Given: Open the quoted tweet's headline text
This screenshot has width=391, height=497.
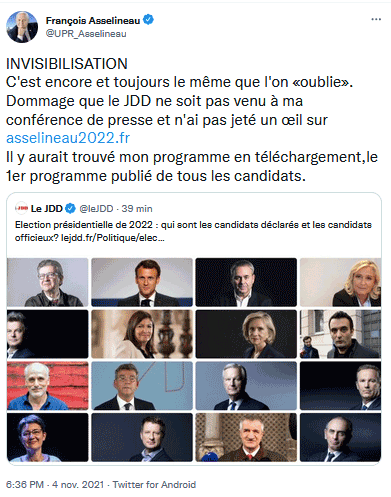Looking at the screenshot, I should [193, 231].
